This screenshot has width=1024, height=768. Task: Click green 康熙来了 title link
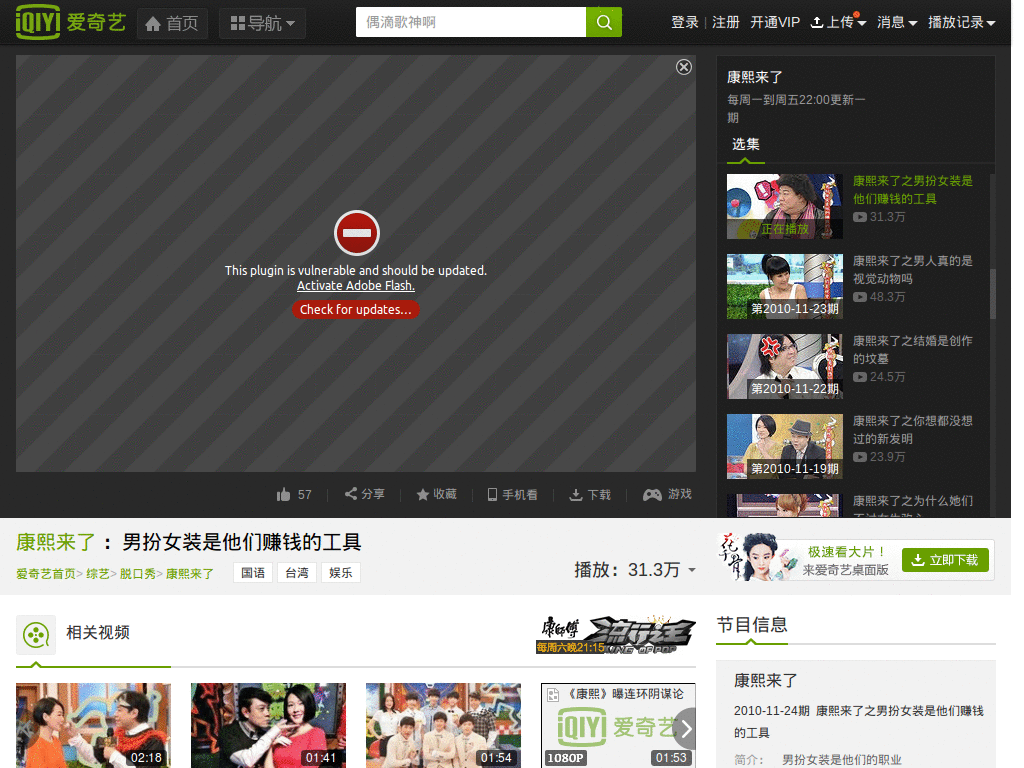pyautogui.click(x=56, y=542)
